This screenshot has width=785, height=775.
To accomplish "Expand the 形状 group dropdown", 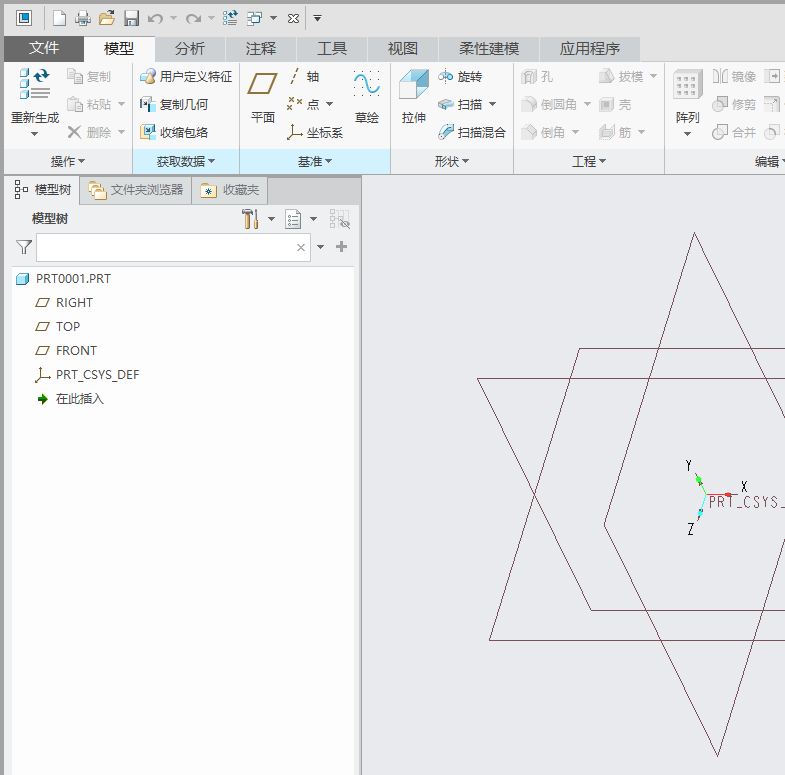I will (452, 161).
